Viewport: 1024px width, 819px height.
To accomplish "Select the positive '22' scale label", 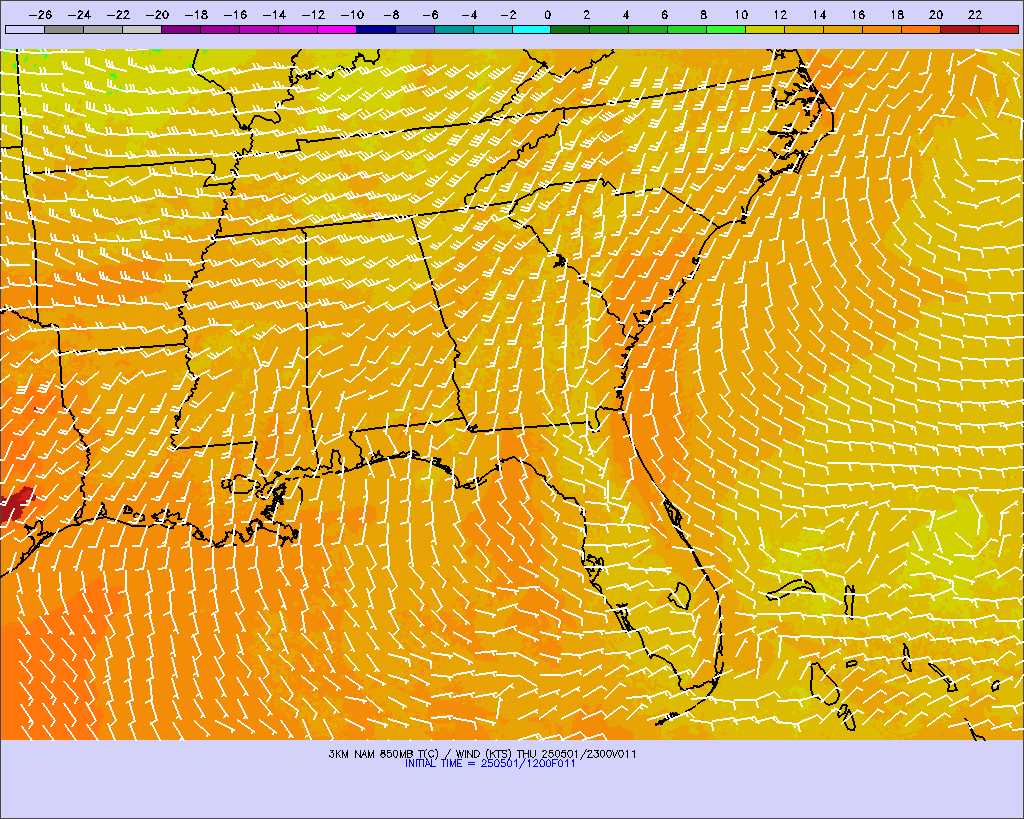I will point(975,15).
